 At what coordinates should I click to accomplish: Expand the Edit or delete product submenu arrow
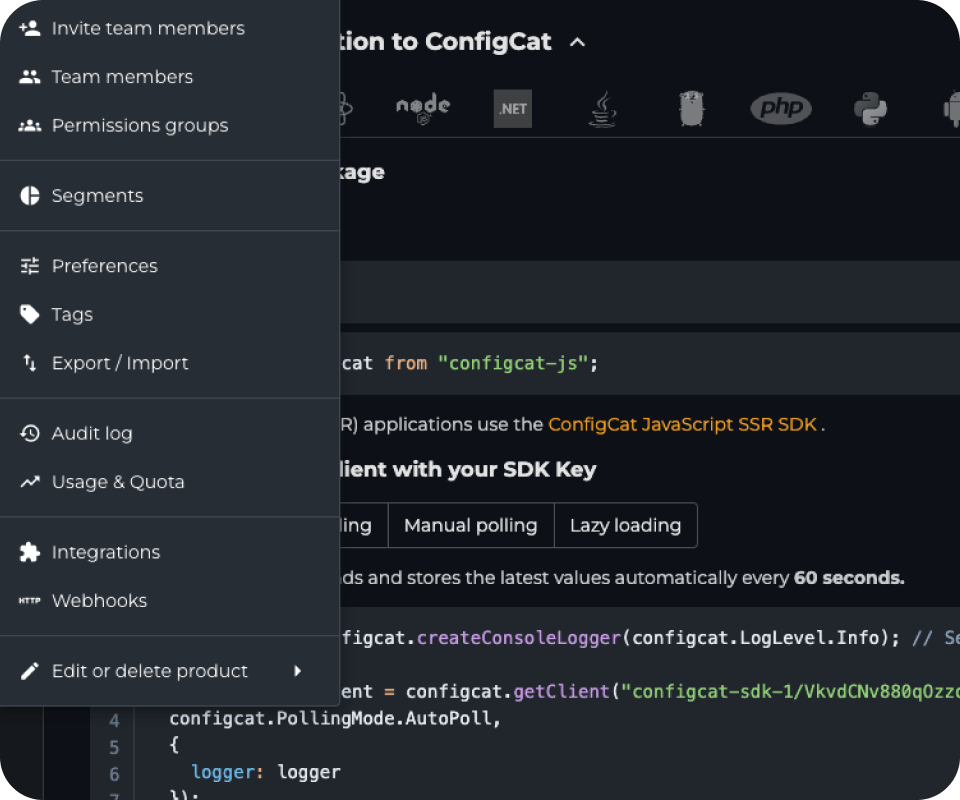[x=298, y=671]
